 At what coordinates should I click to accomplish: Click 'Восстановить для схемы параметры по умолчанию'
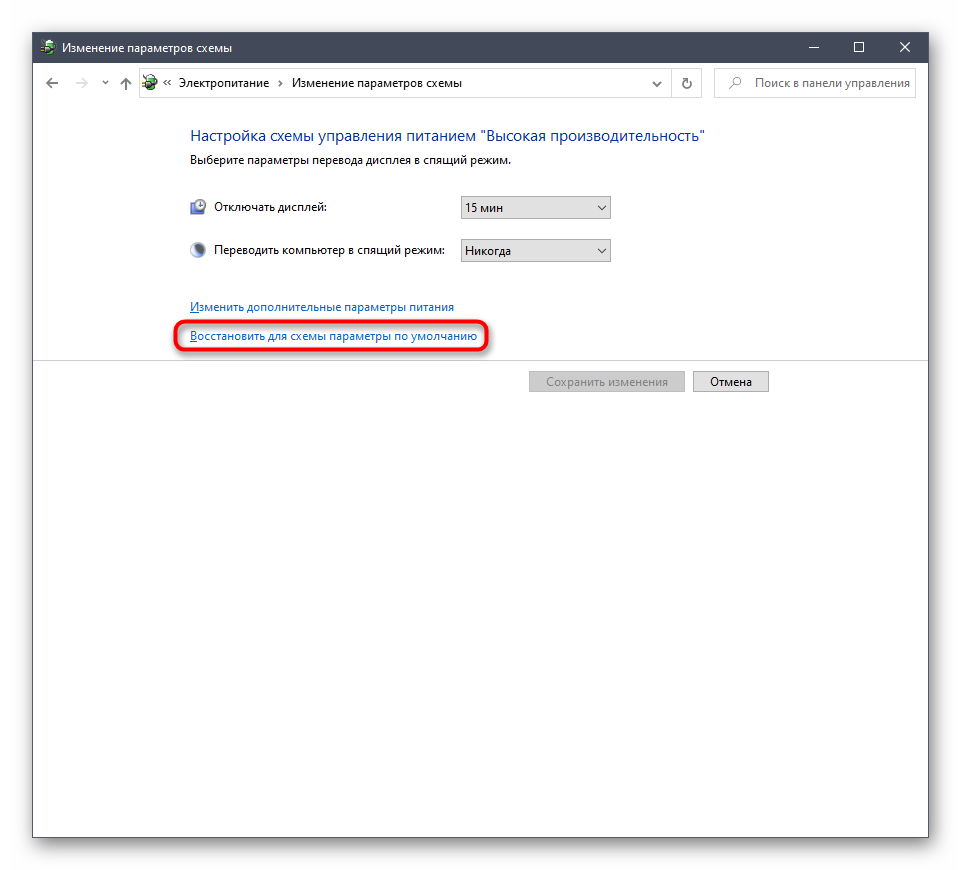333,337
